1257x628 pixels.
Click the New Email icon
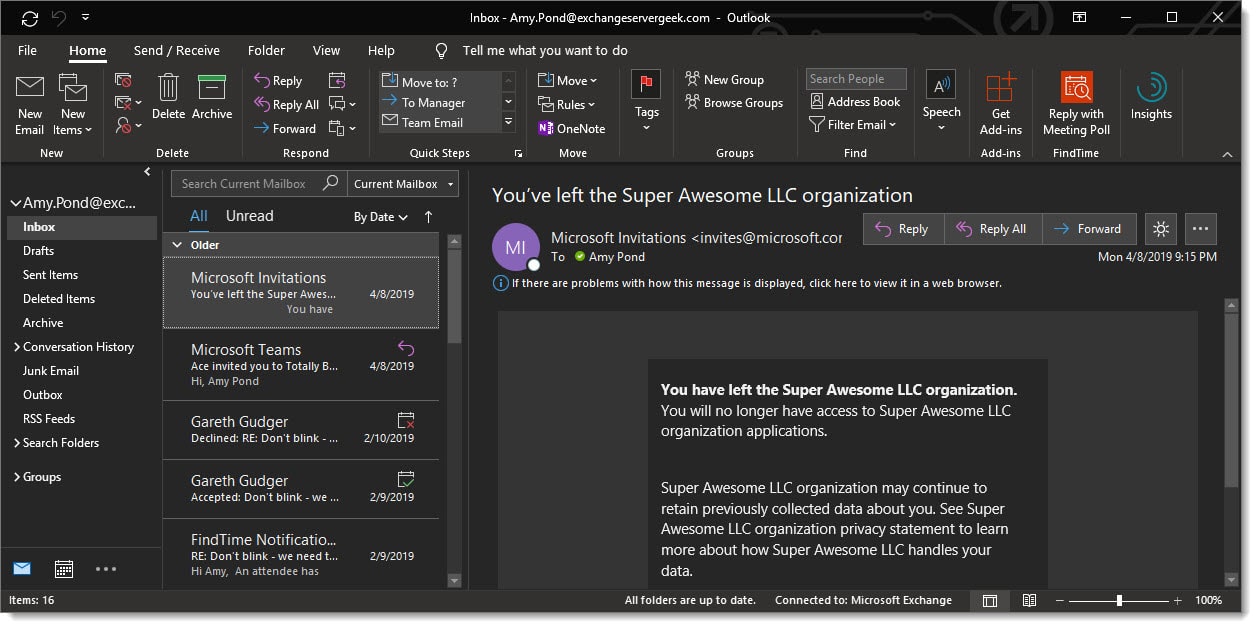click(x=30, y=88)
